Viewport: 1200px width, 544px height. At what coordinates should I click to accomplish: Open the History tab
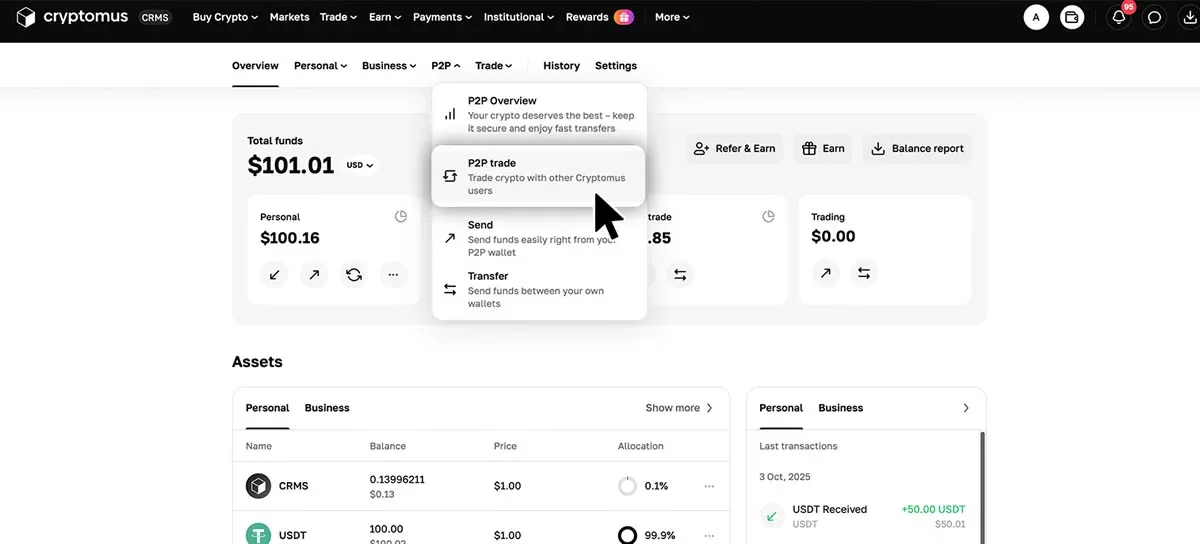coord(561,66)
